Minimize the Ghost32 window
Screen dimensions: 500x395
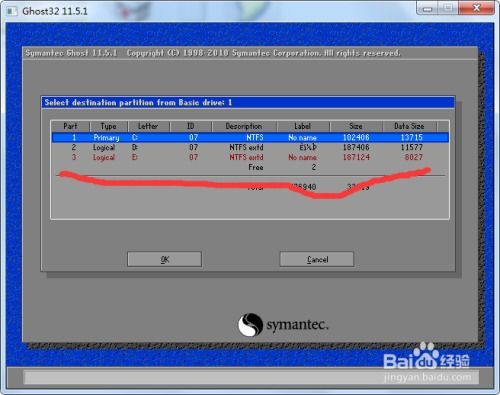coord(427,8)
